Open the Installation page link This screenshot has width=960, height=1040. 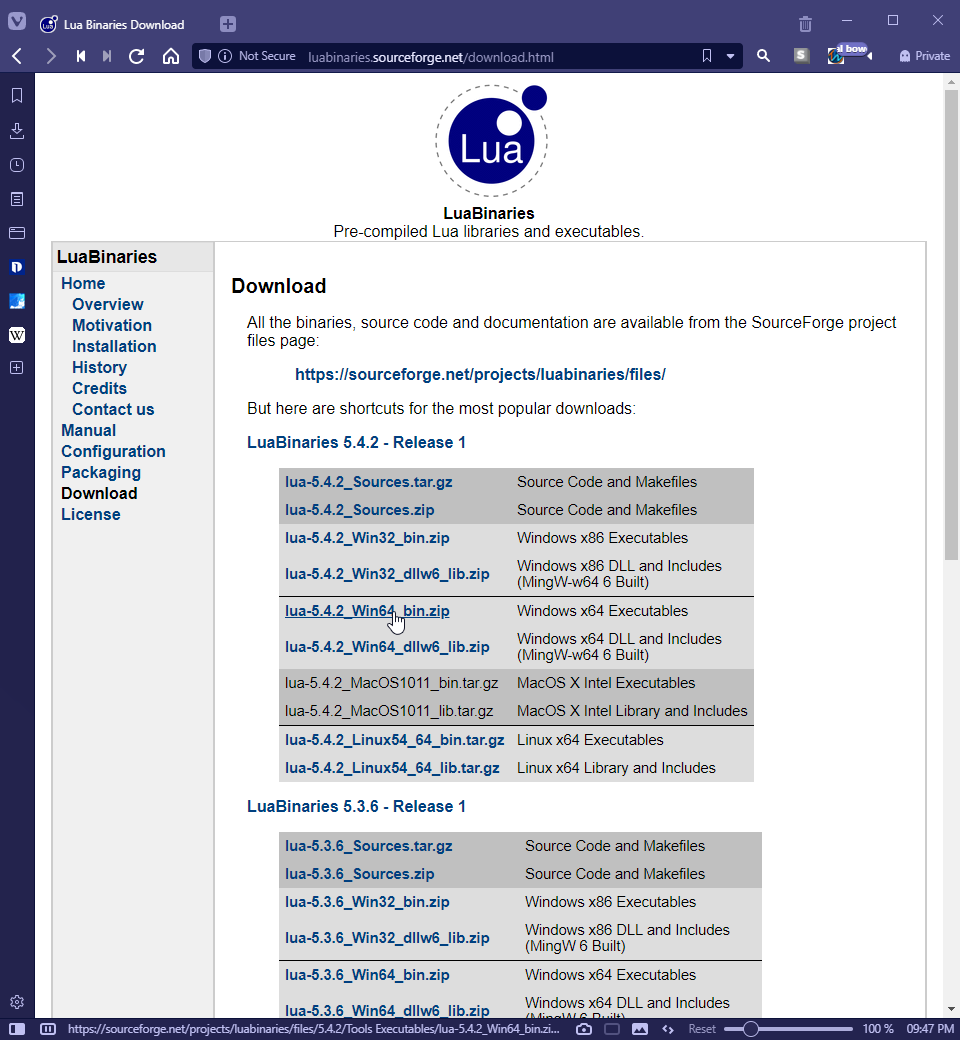(114, 346)
